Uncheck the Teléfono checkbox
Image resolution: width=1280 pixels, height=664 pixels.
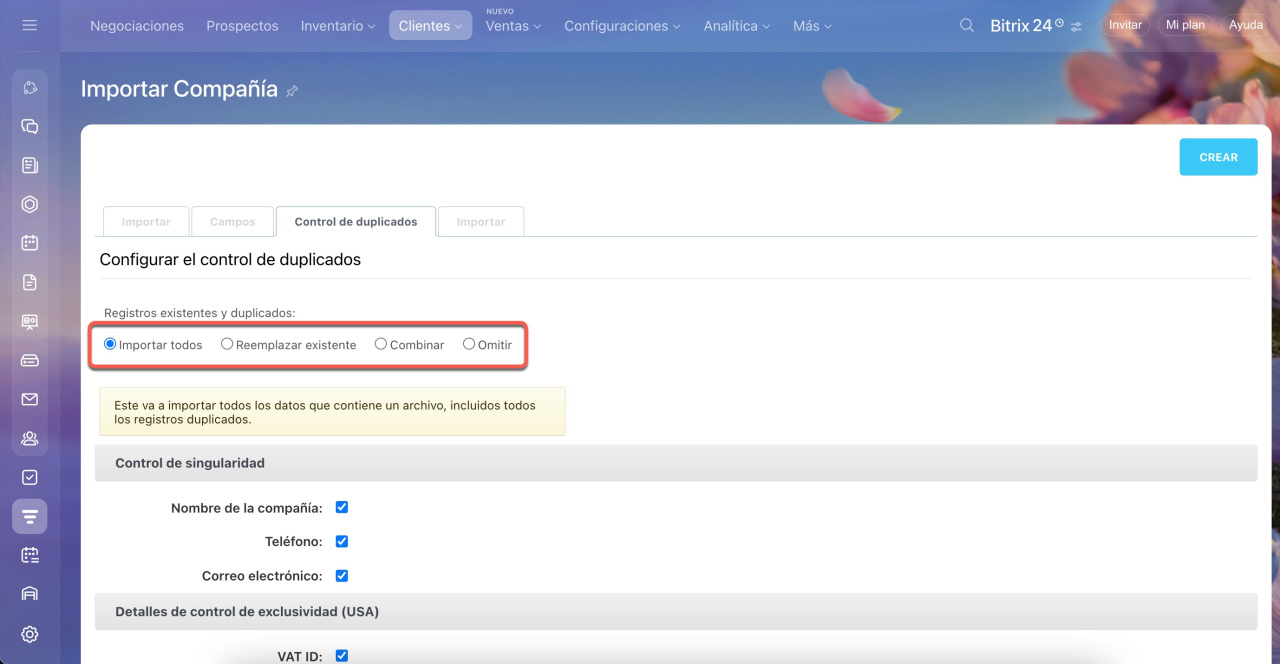pyautogui.click(x=342, y=541)
